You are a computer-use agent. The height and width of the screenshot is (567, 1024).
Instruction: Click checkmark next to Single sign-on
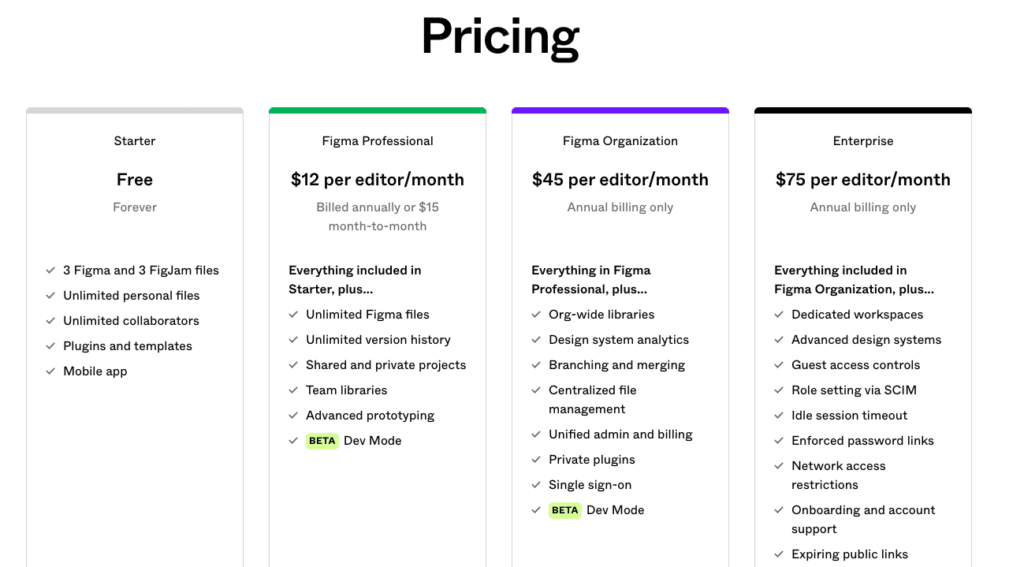(536, 485)
